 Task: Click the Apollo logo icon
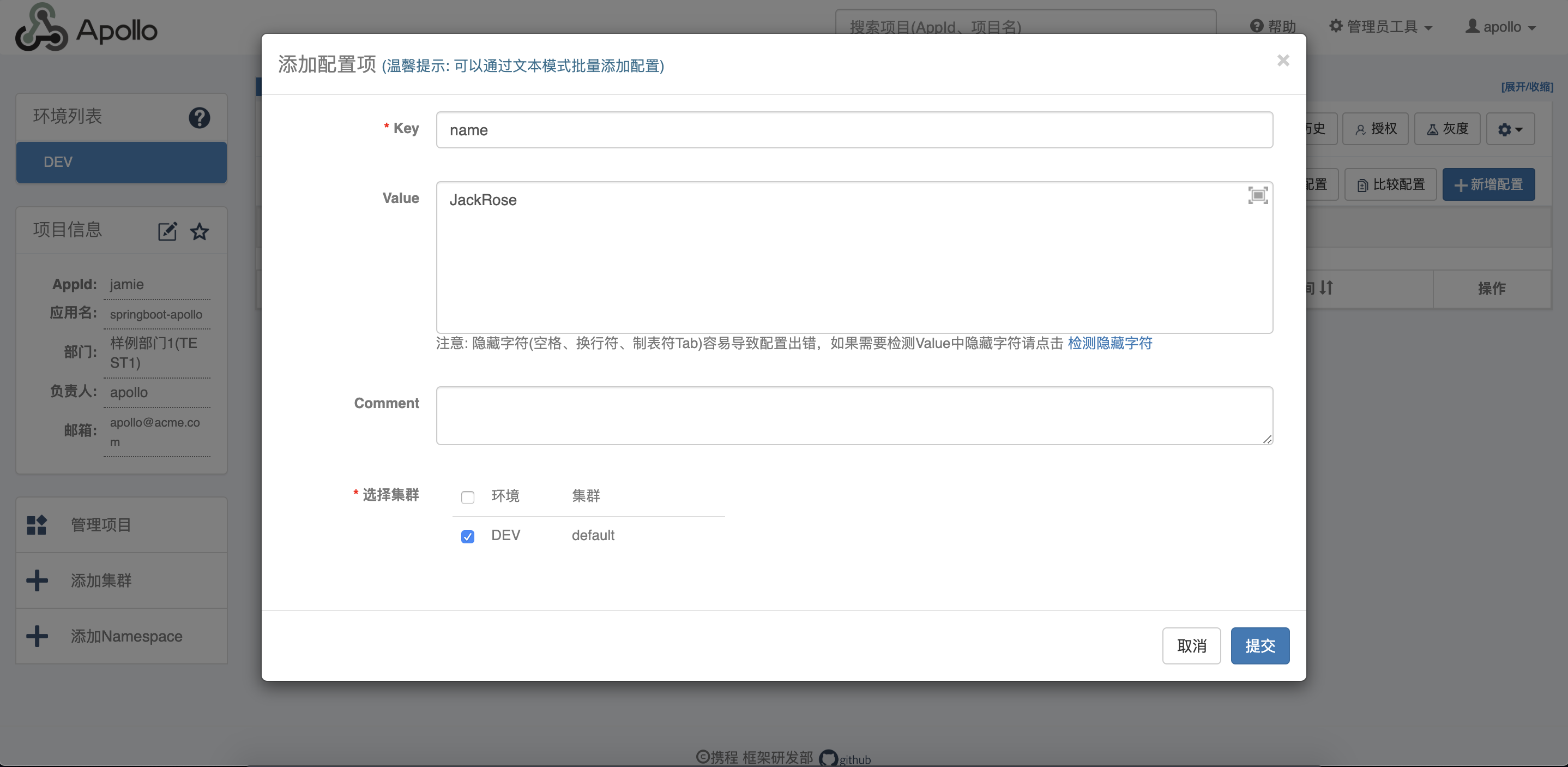pos(41,28)
